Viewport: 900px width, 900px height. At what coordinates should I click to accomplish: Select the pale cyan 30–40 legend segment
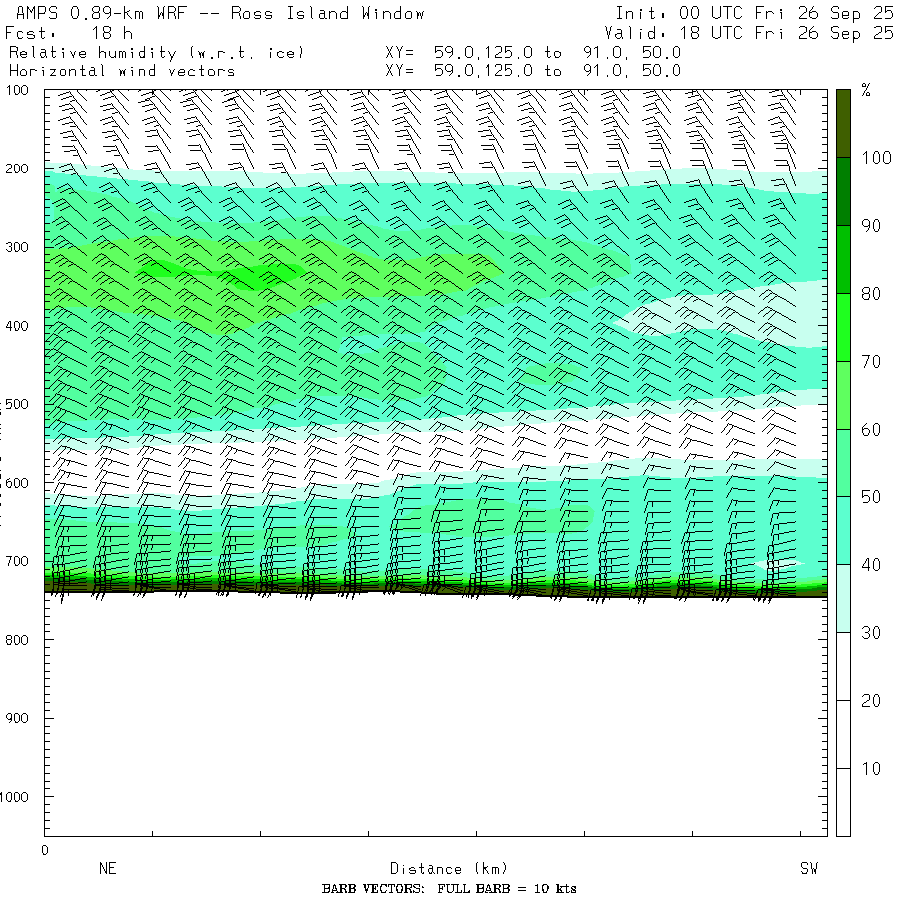tap(844, 598)
